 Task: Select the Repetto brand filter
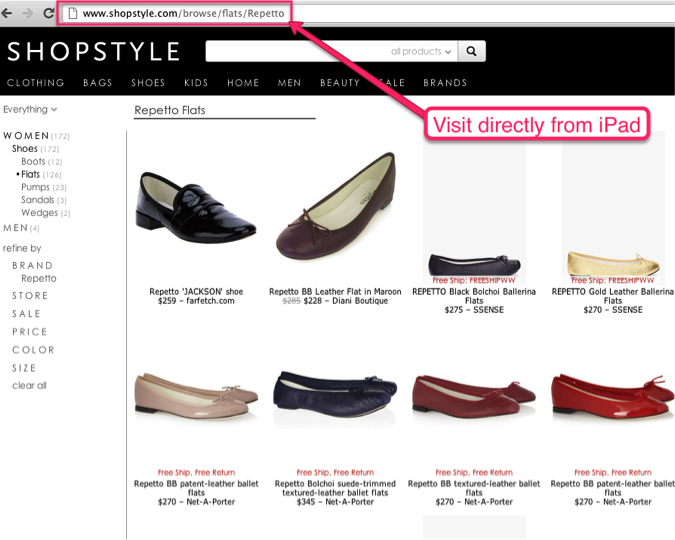pyautogui.click(x=39, y=278)
